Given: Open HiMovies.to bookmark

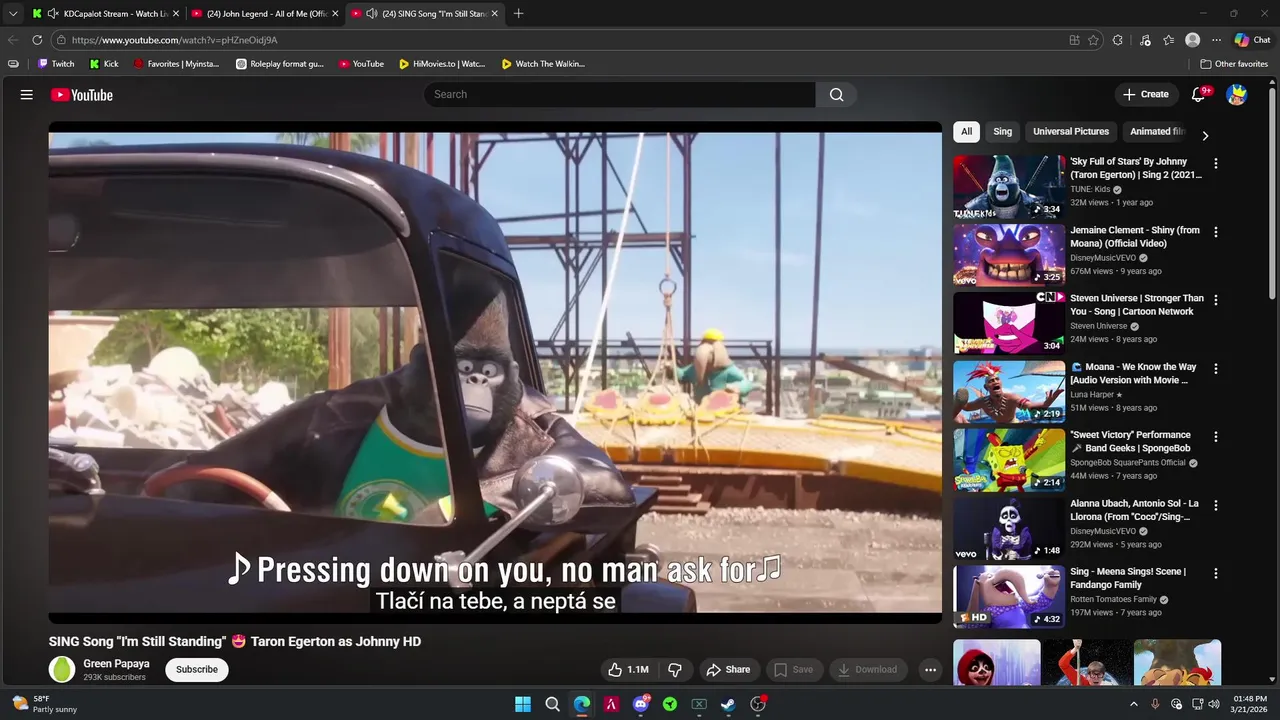Looking at the screenshot, I should tap(442, 64).
